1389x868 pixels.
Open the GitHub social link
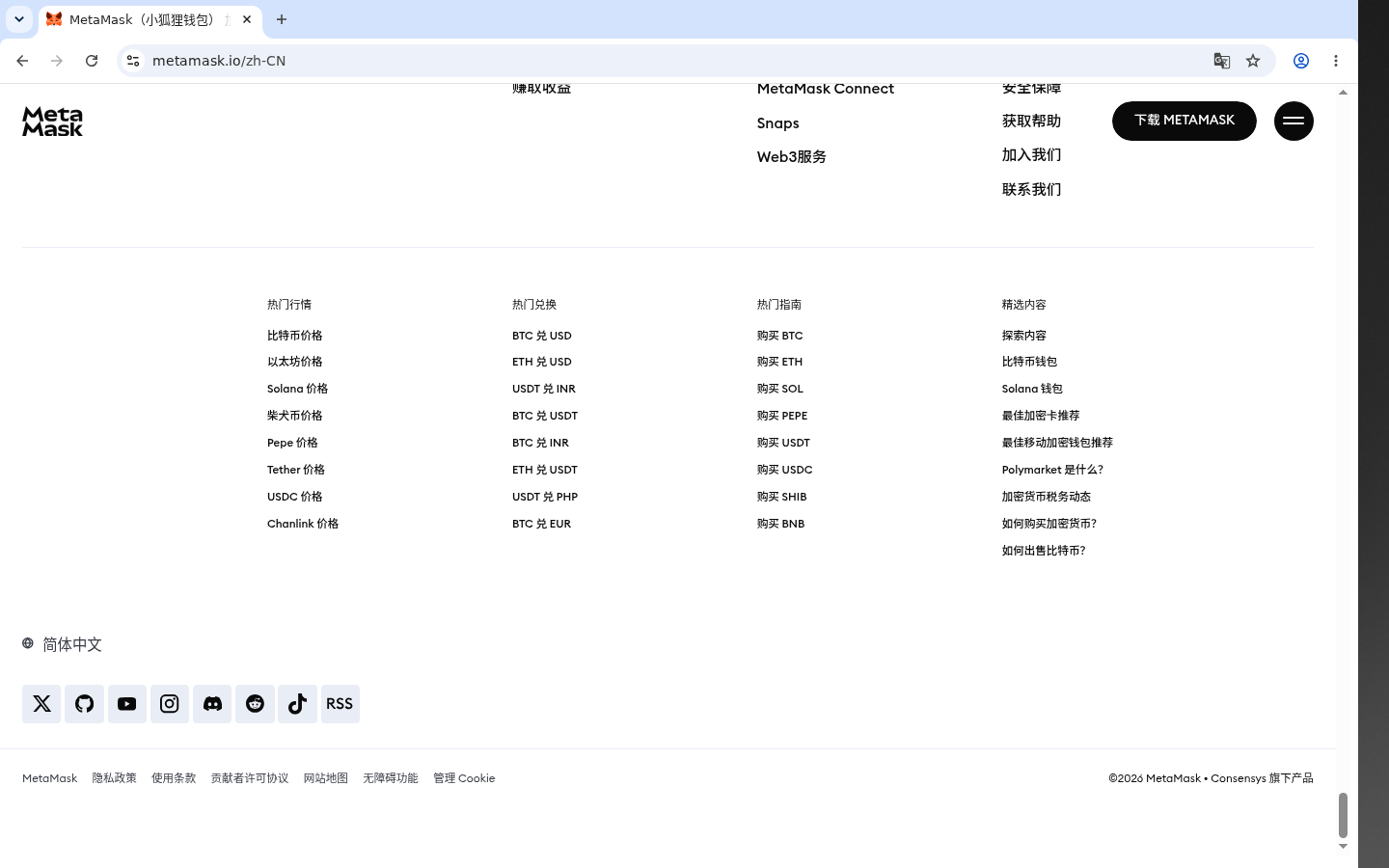coord(84,704)
